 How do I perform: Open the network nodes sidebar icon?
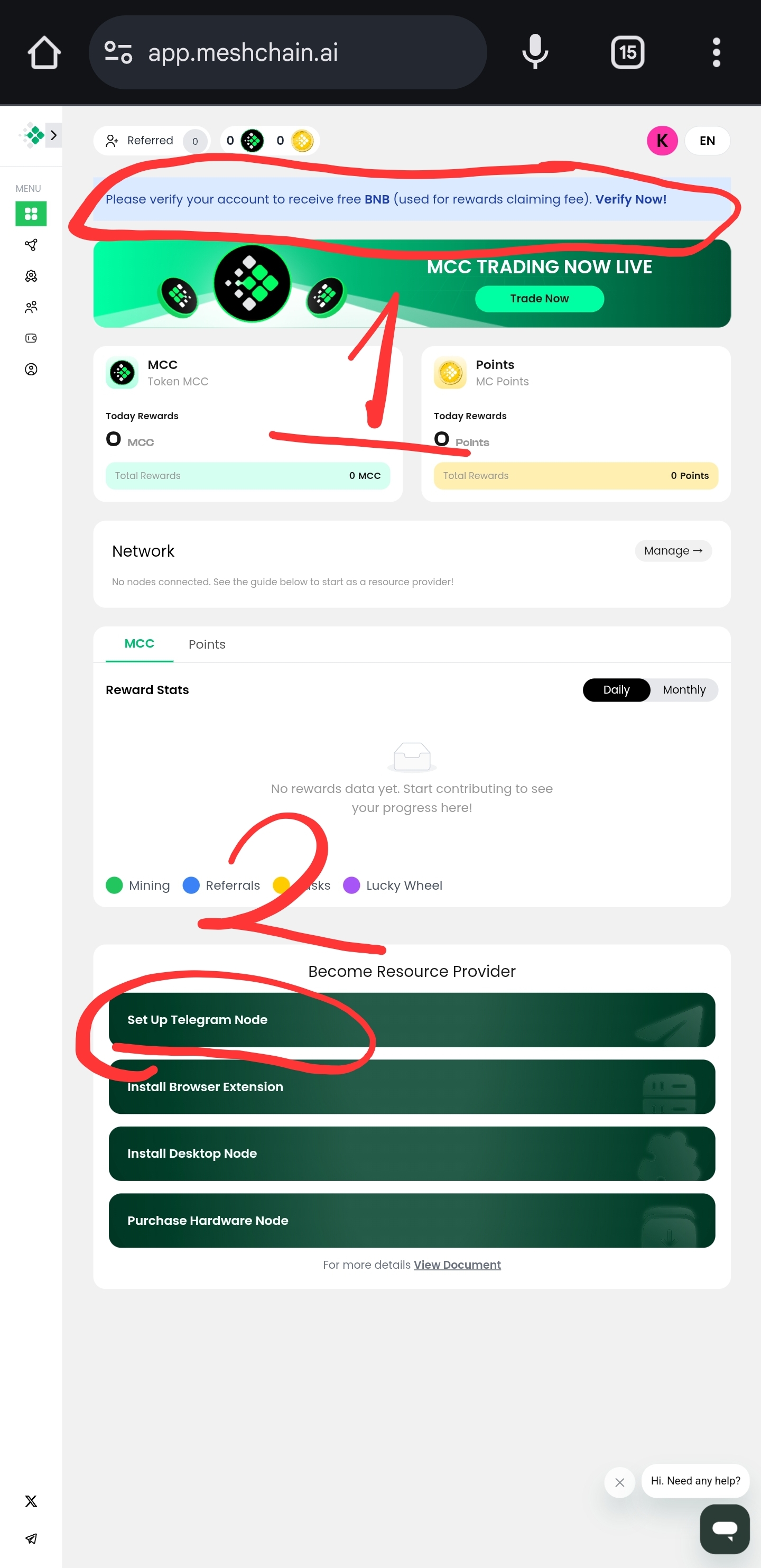(x=31, y=245)
